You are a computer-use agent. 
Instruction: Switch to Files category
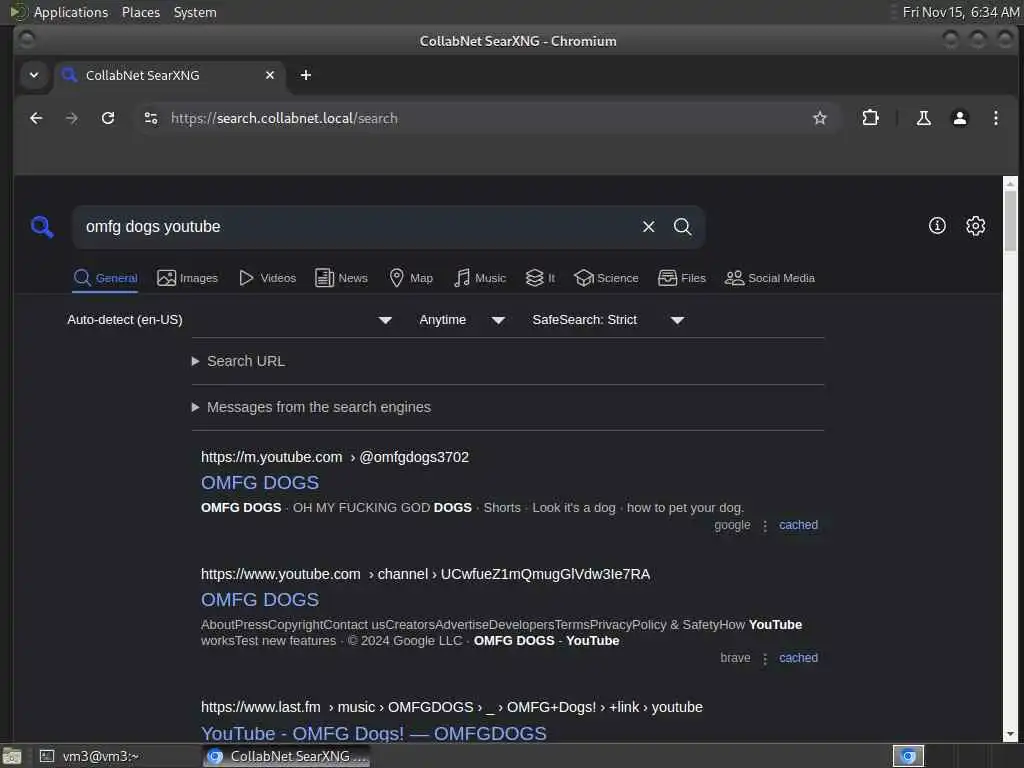[682, 278]
